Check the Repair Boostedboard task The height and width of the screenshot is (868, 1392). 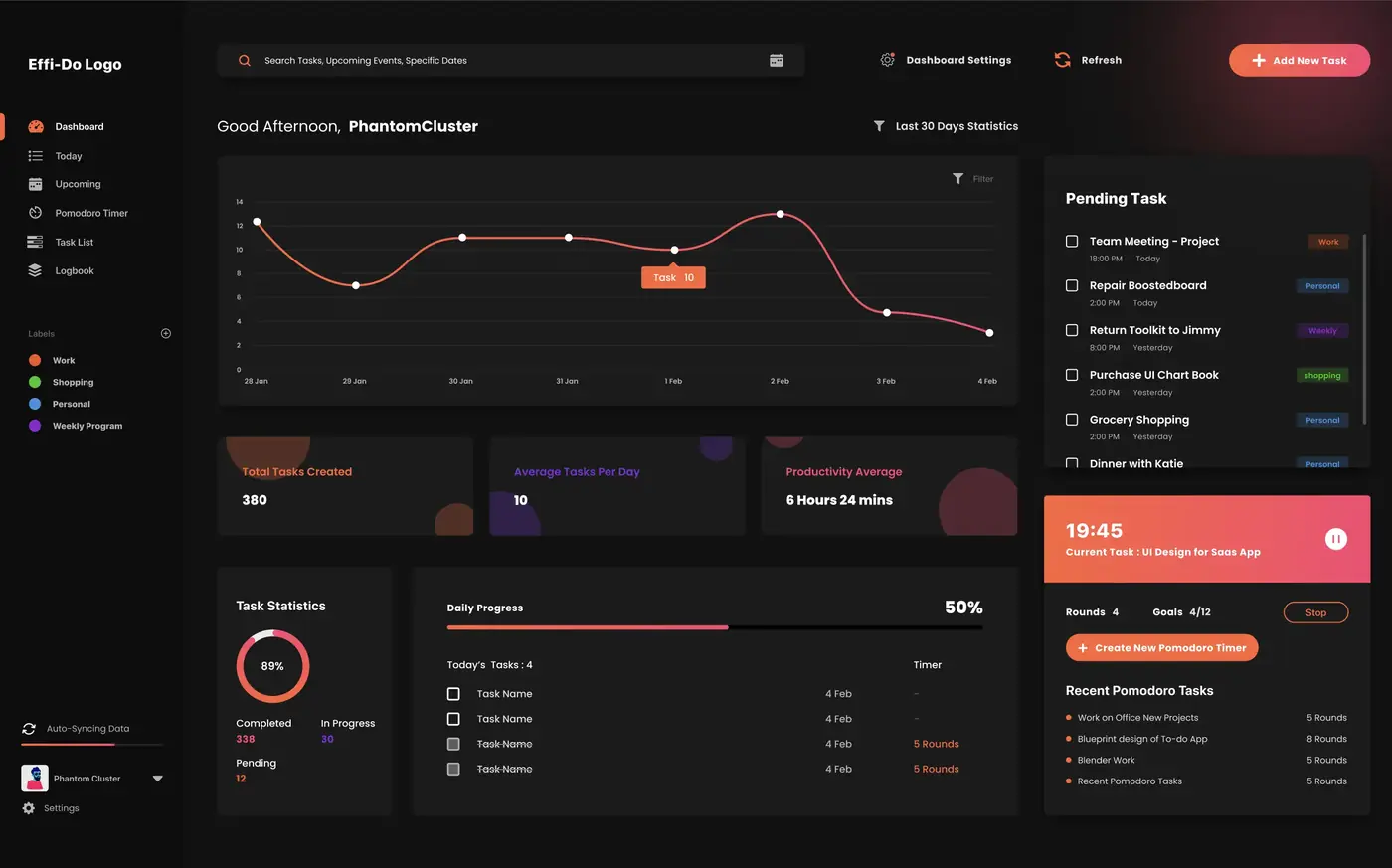tap(1072, 285)
